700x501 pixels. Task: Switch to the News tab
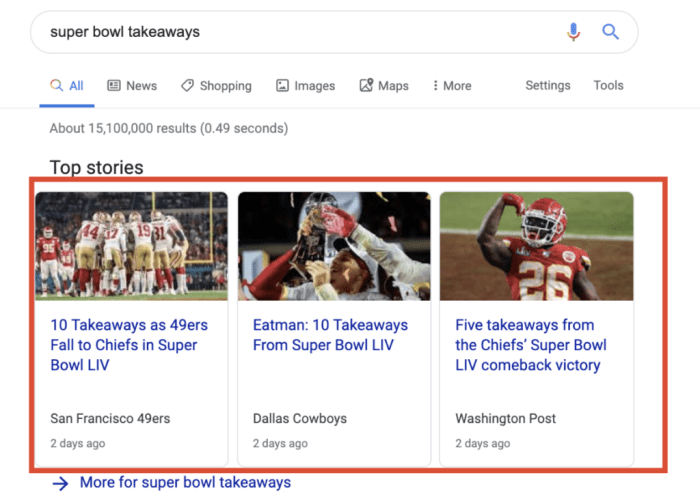[x=132, y=85]
